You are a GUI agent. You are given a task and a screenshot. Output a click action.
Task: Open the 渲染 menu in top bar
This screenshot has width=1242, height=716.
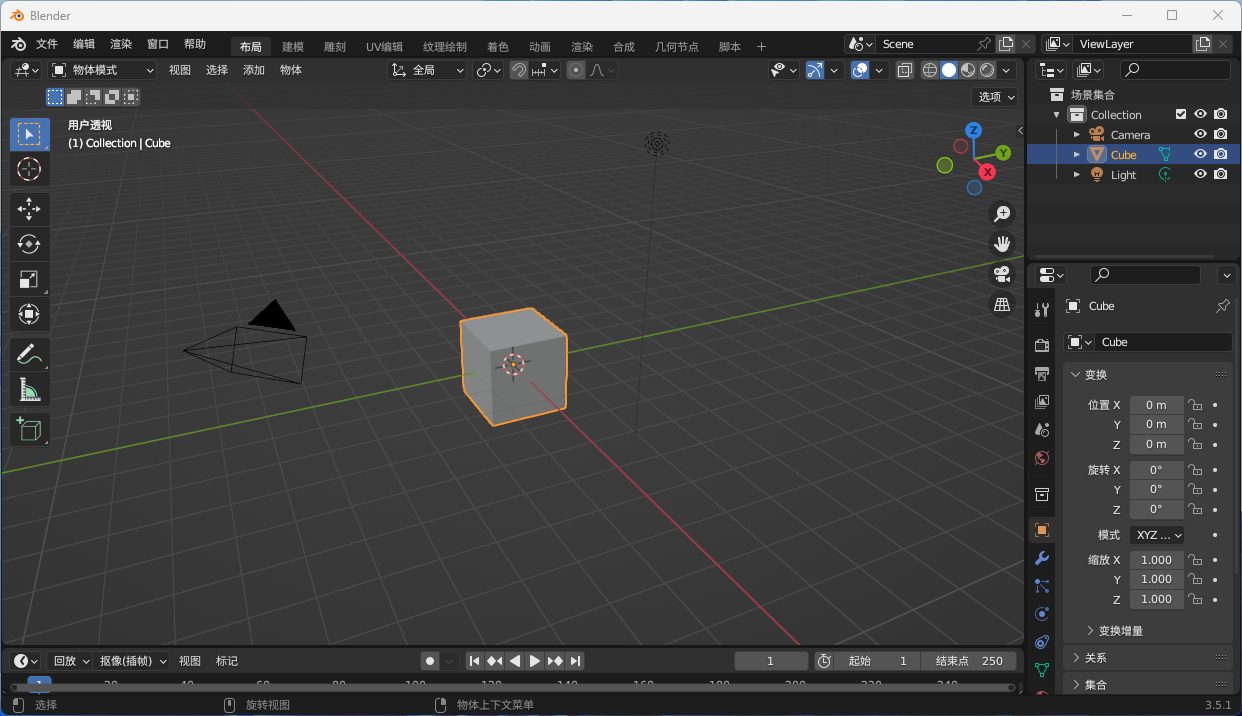pyautogui.click(x=121, y=44)
